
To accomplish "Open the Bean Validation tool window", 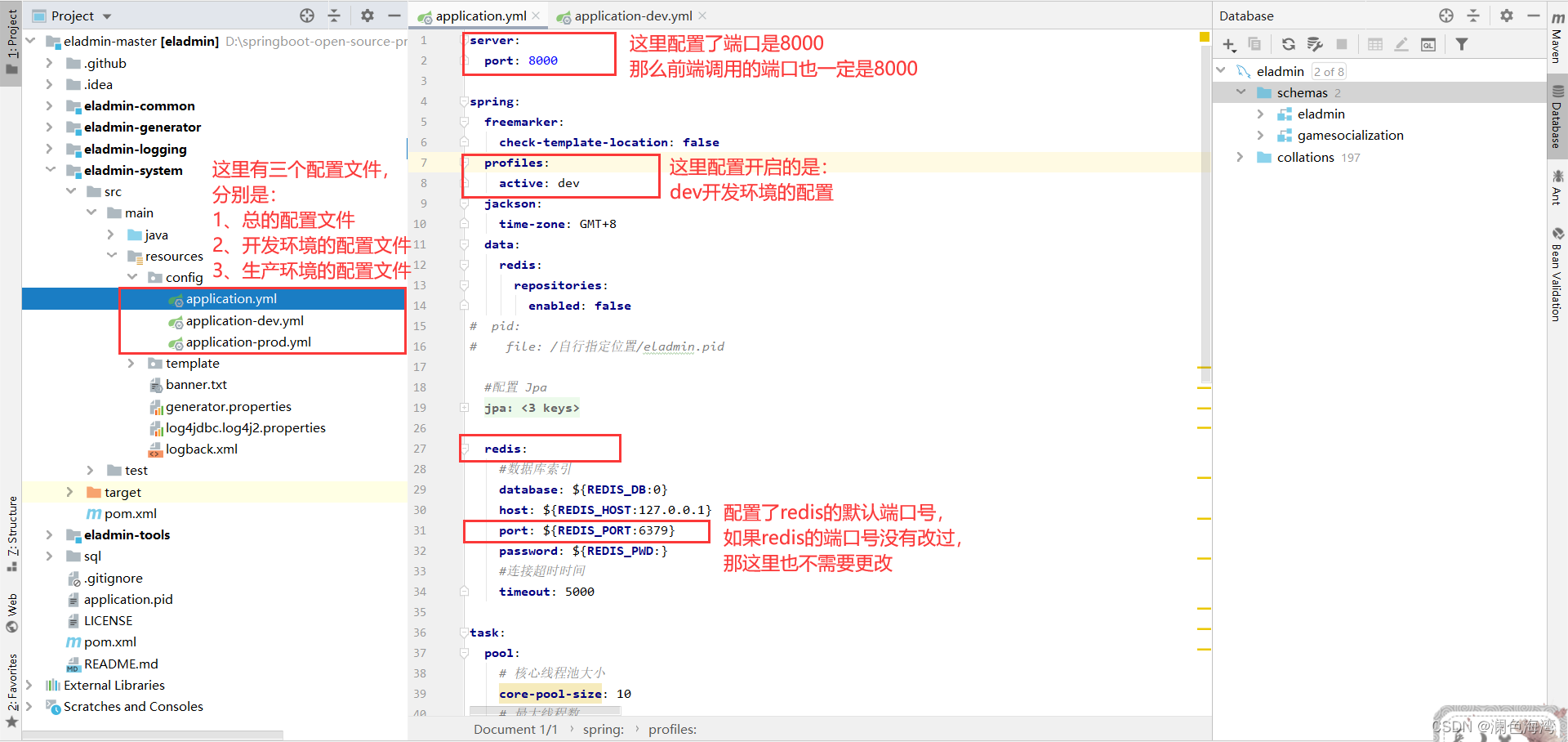I will 1557,275.
